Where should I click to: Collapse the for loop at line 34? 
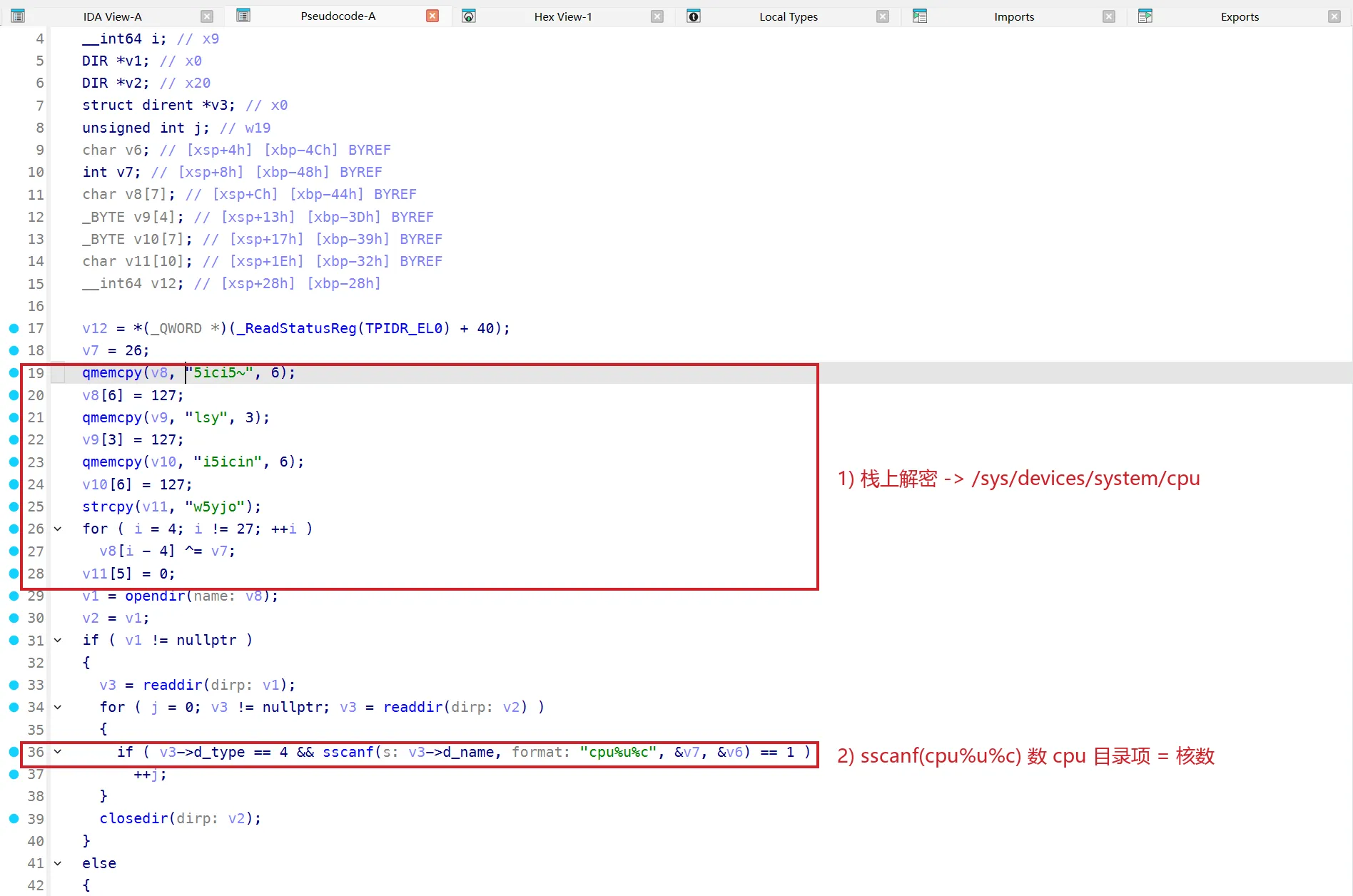pyautogui.click(x=58, y=707)
